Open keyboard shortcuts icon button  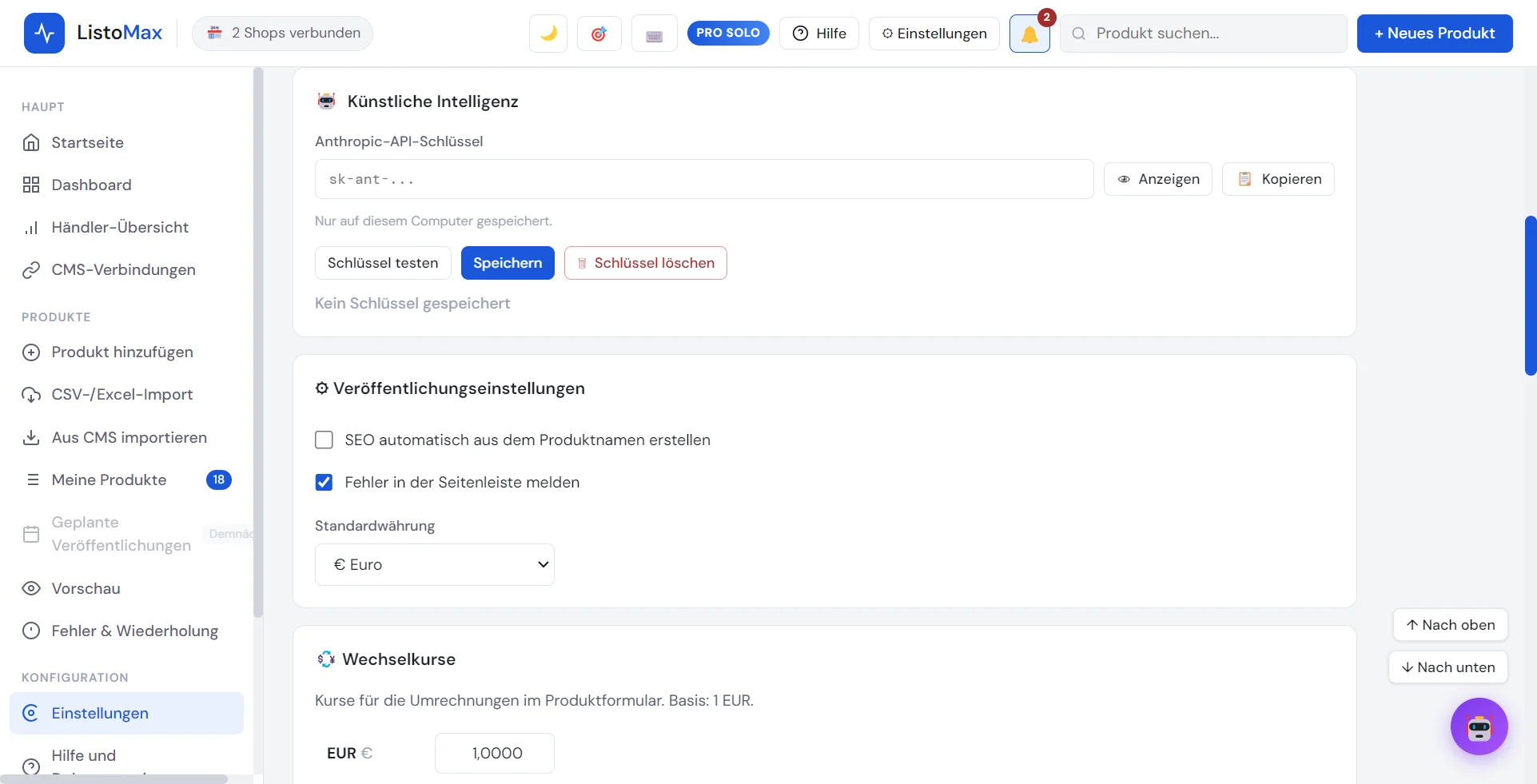655,34
